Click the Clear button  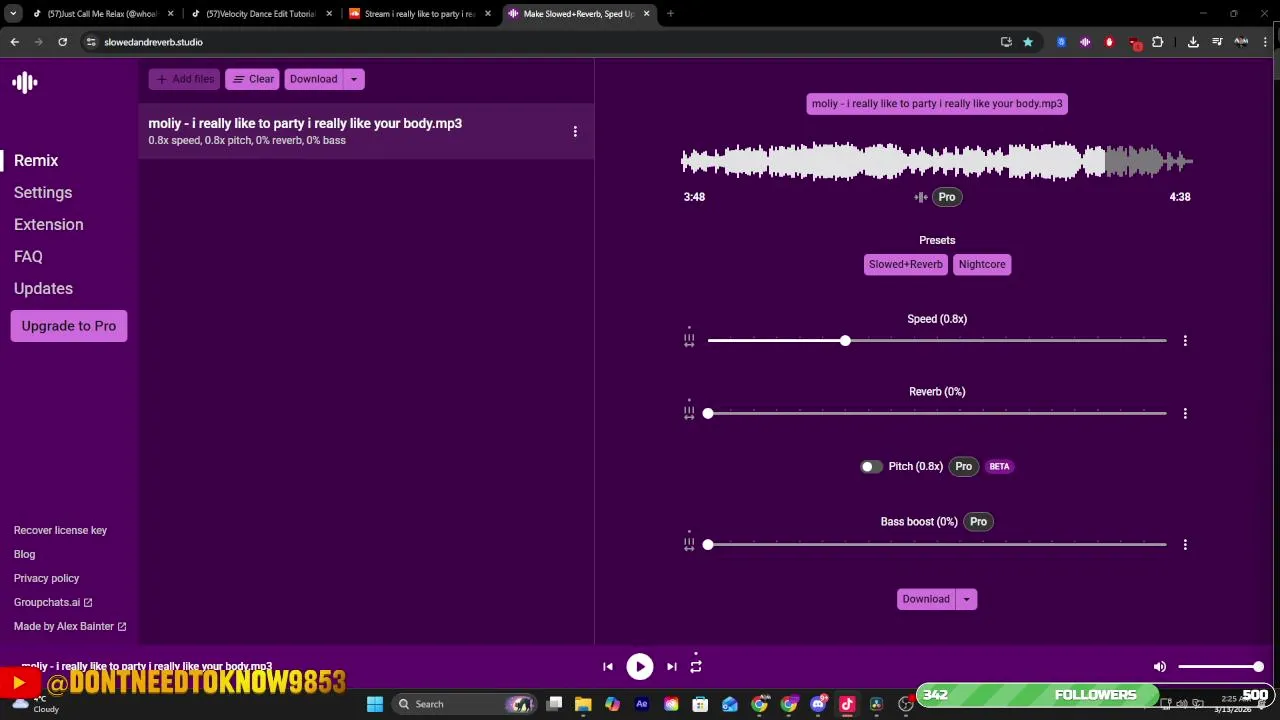252,79
